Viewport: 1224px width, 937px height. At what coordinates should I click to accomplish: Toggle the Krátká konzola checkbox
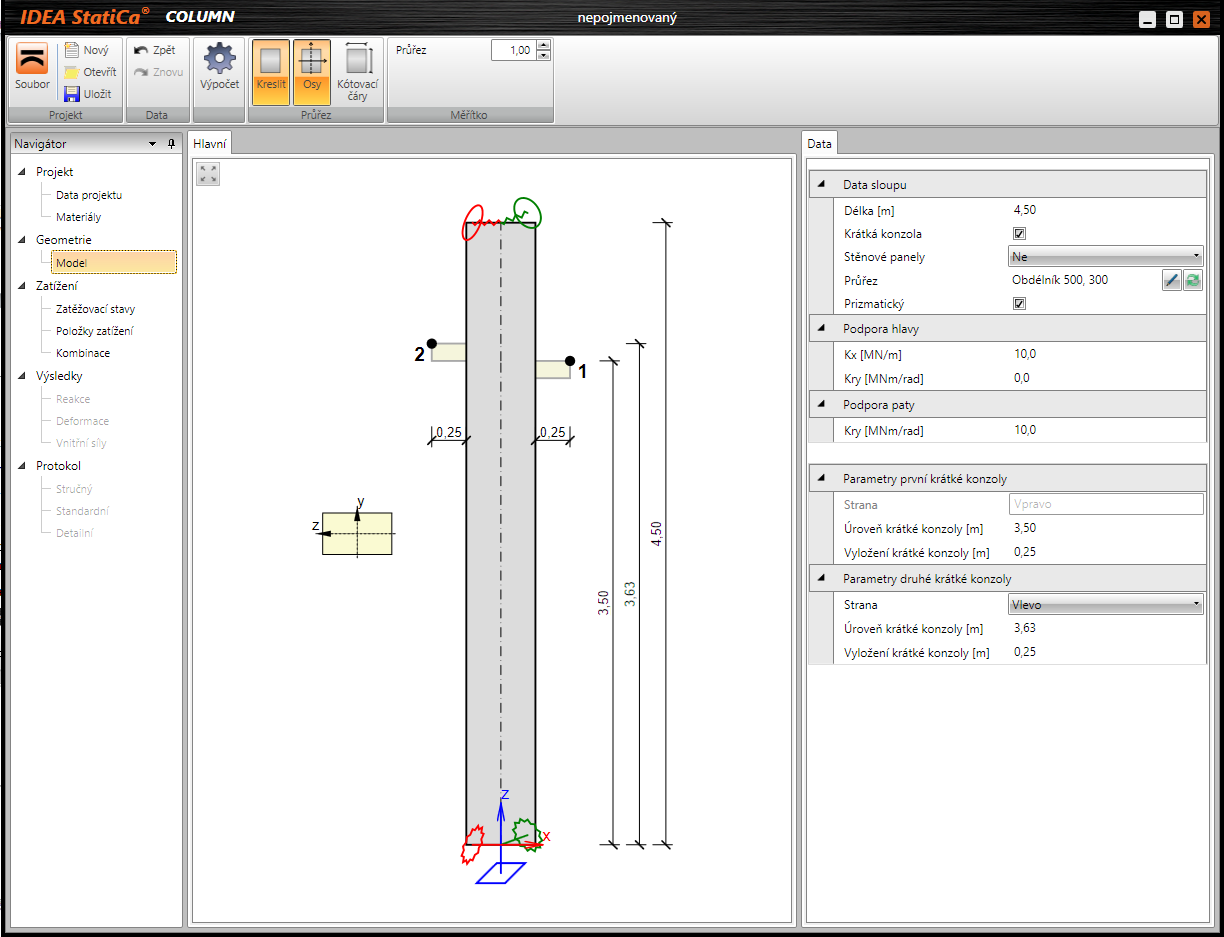[1020, 234]
